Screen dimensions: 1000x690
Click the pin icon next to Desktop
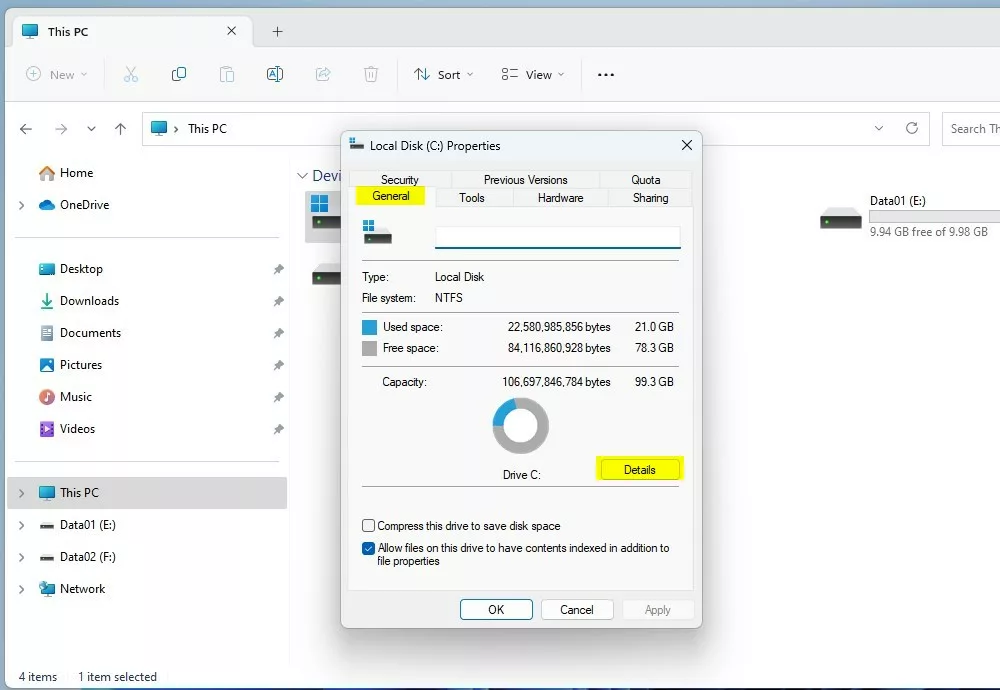click(x=279, y=269)
